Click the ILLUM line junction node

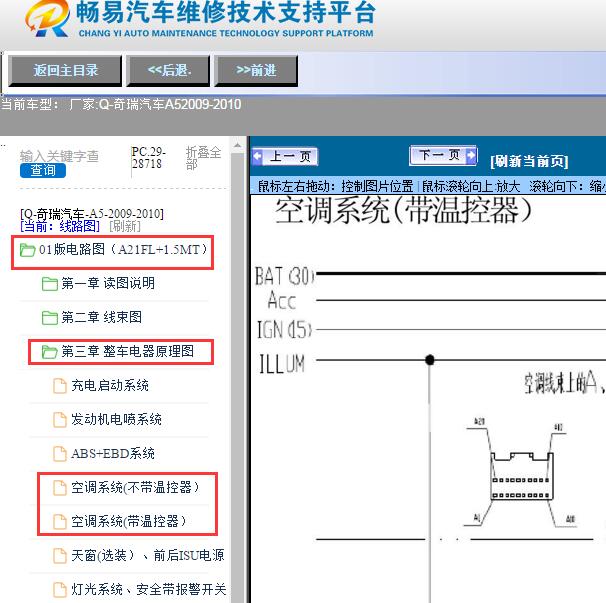(429, 360)
